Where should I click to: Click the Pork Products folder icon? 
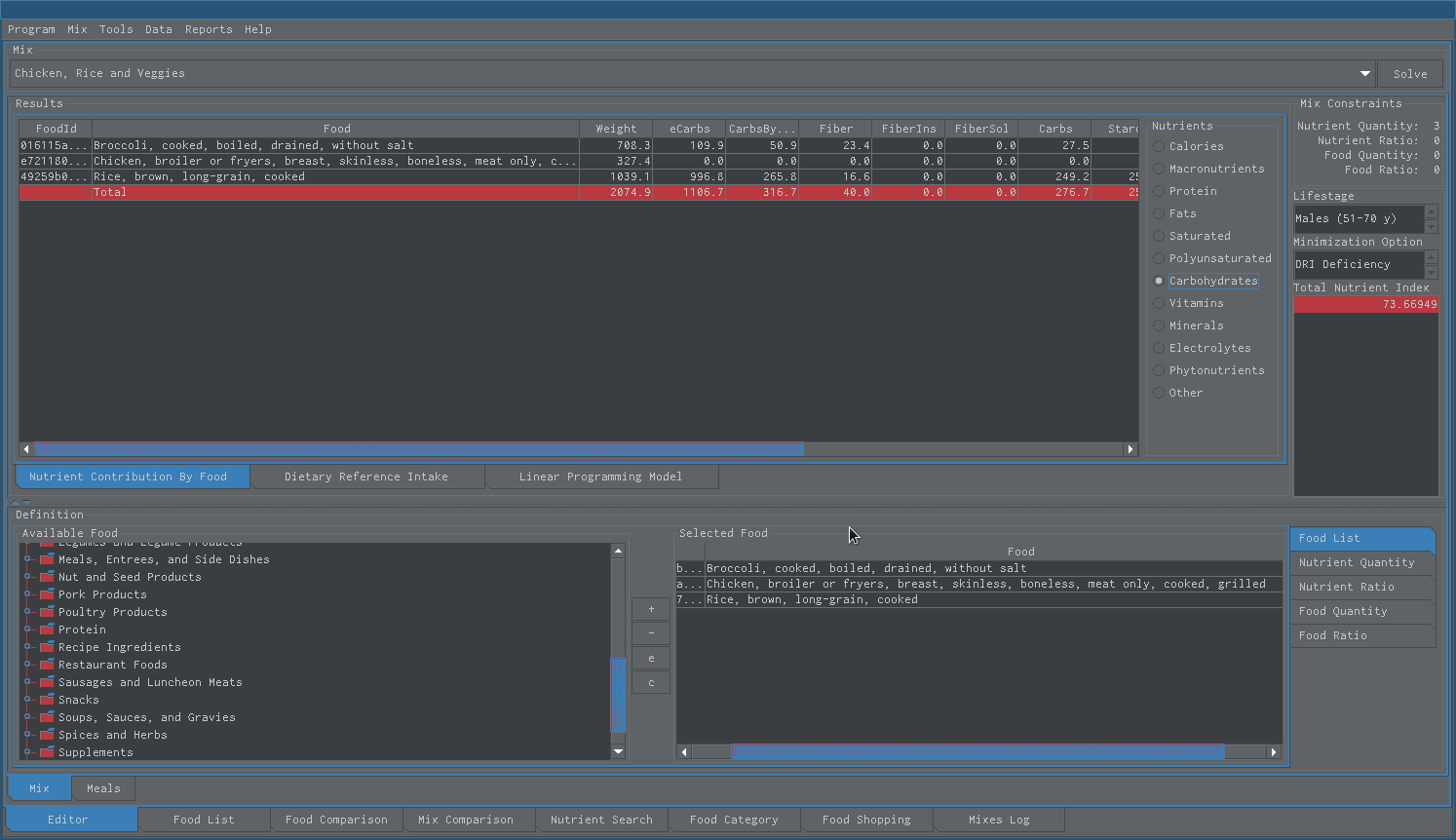coord(47,594)
